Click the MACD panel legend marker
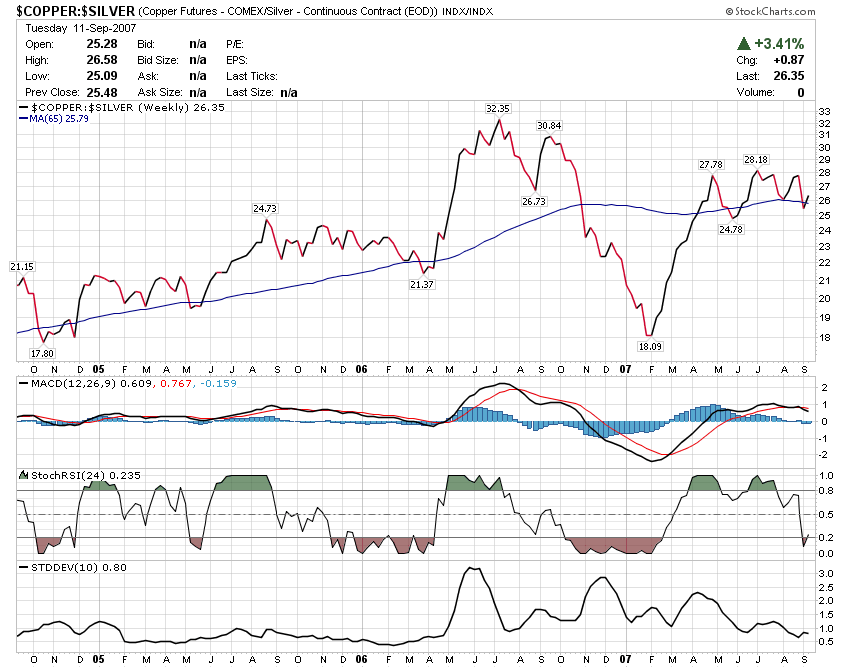Screen dimensions: 850x668 click(22, 383)
